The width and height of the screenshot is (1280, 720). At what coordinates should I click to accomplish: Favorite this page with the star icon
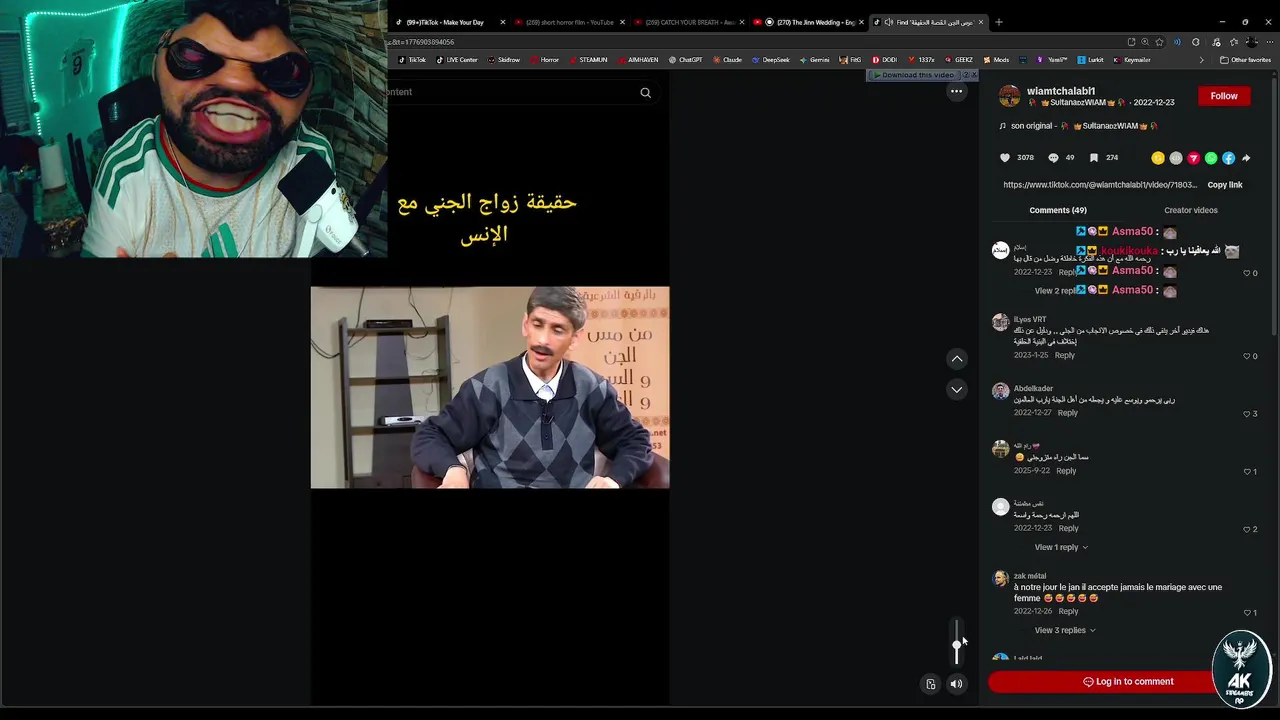1159,42
